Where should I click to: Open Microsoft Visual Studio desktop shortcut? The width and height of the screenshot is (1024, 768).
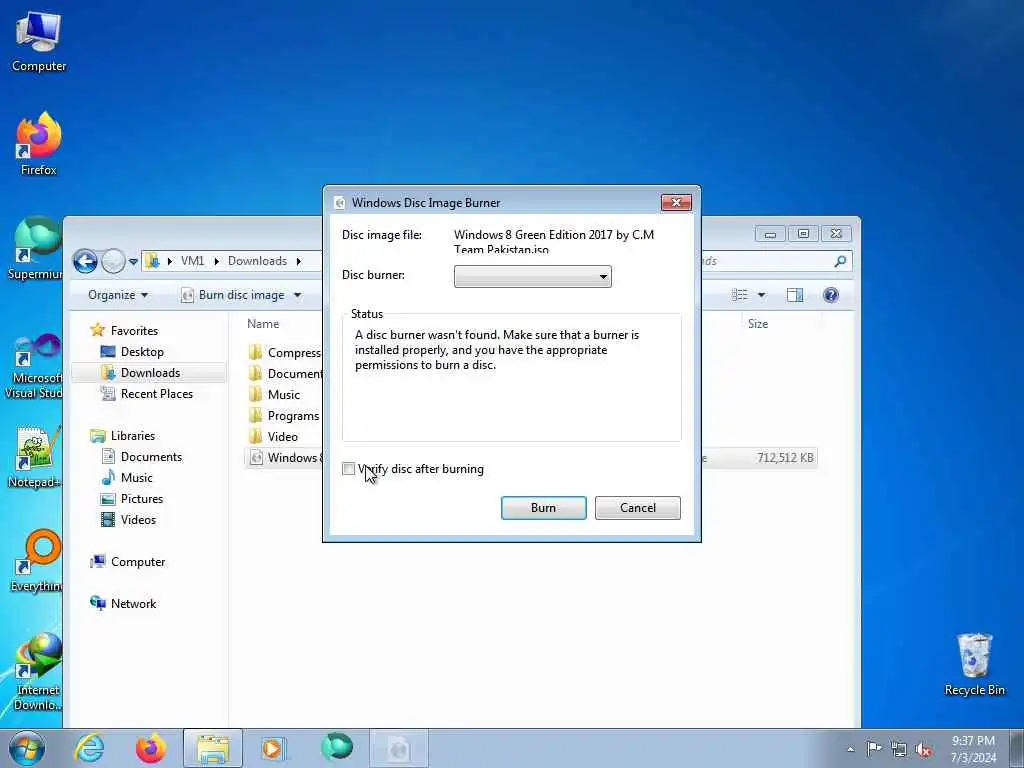34,366
